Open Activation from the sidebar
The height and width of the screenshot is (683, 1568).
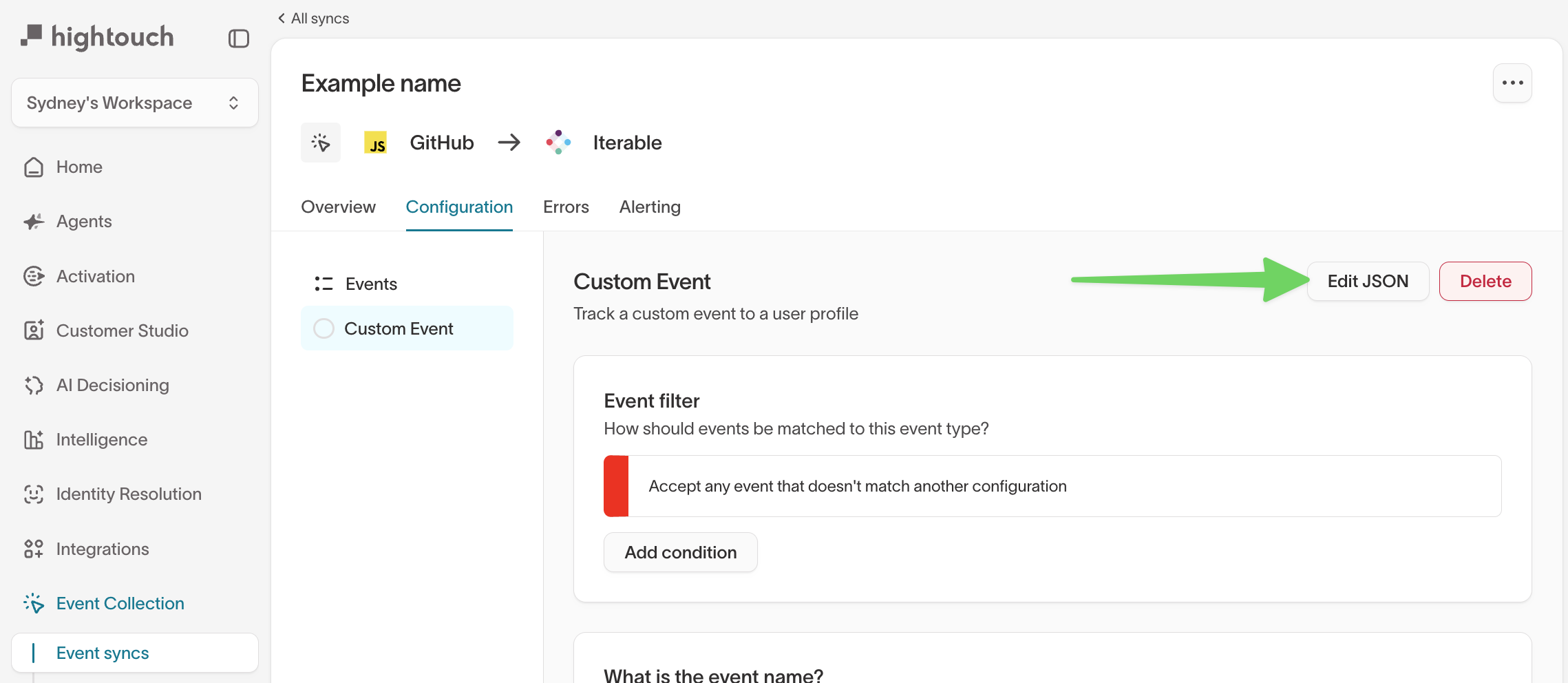34,275
